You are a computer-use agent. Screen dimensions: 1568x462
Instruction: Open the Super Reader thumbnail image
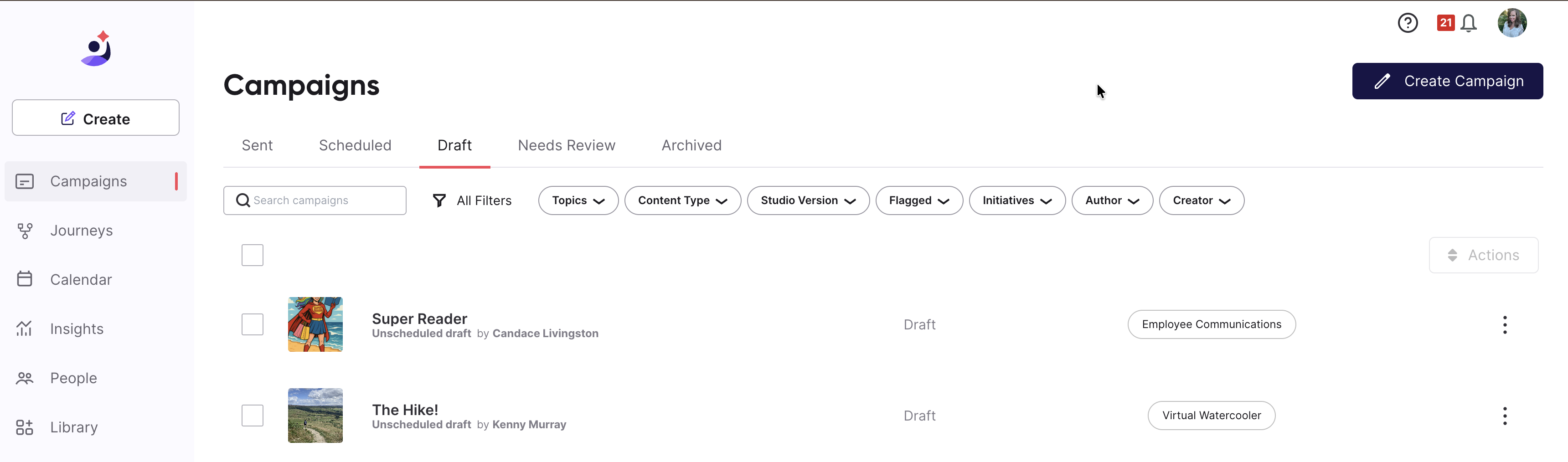(x=315, y=324)
